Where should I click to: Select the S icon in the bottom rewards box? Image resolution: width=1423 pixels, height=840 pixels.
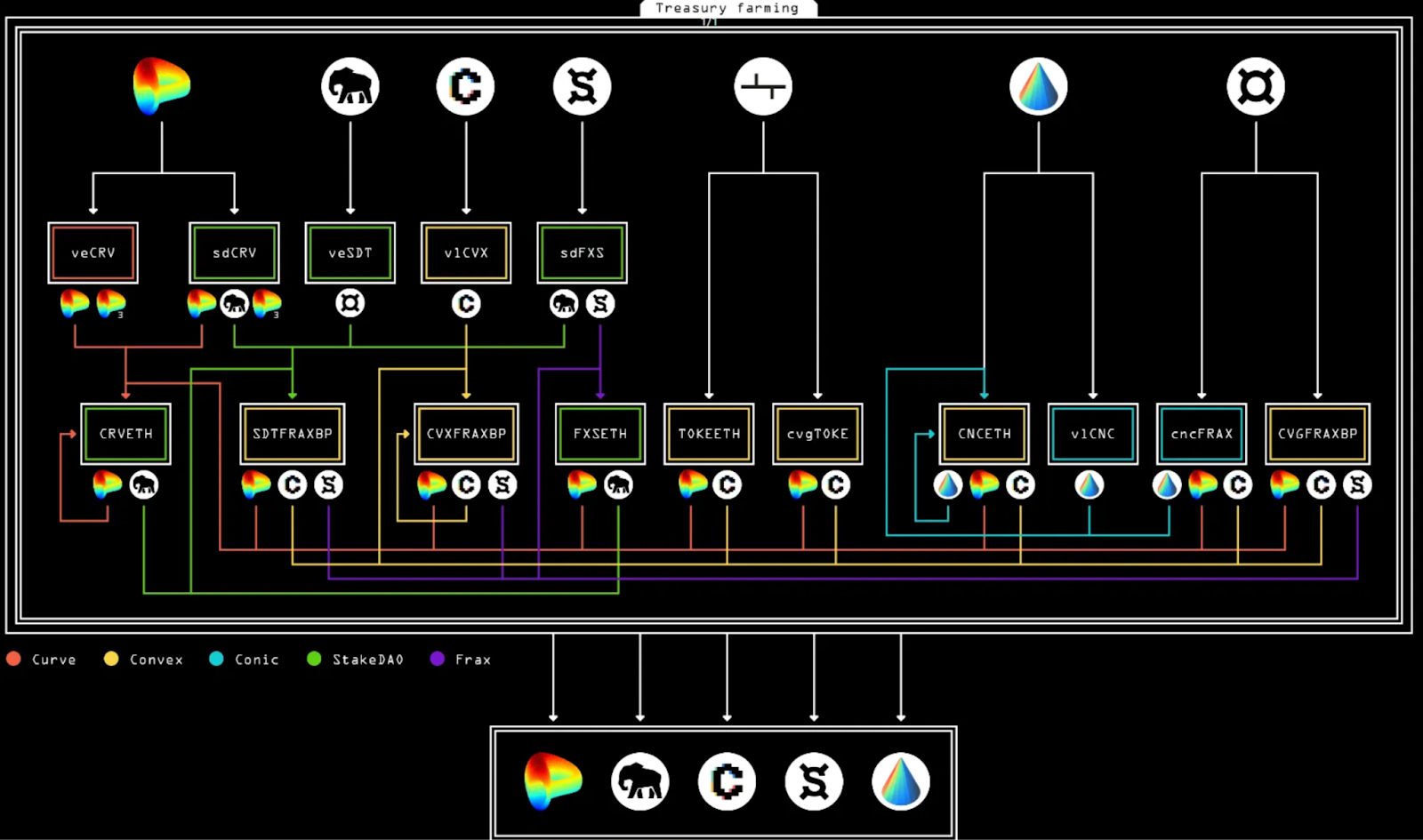coord(814,781)
